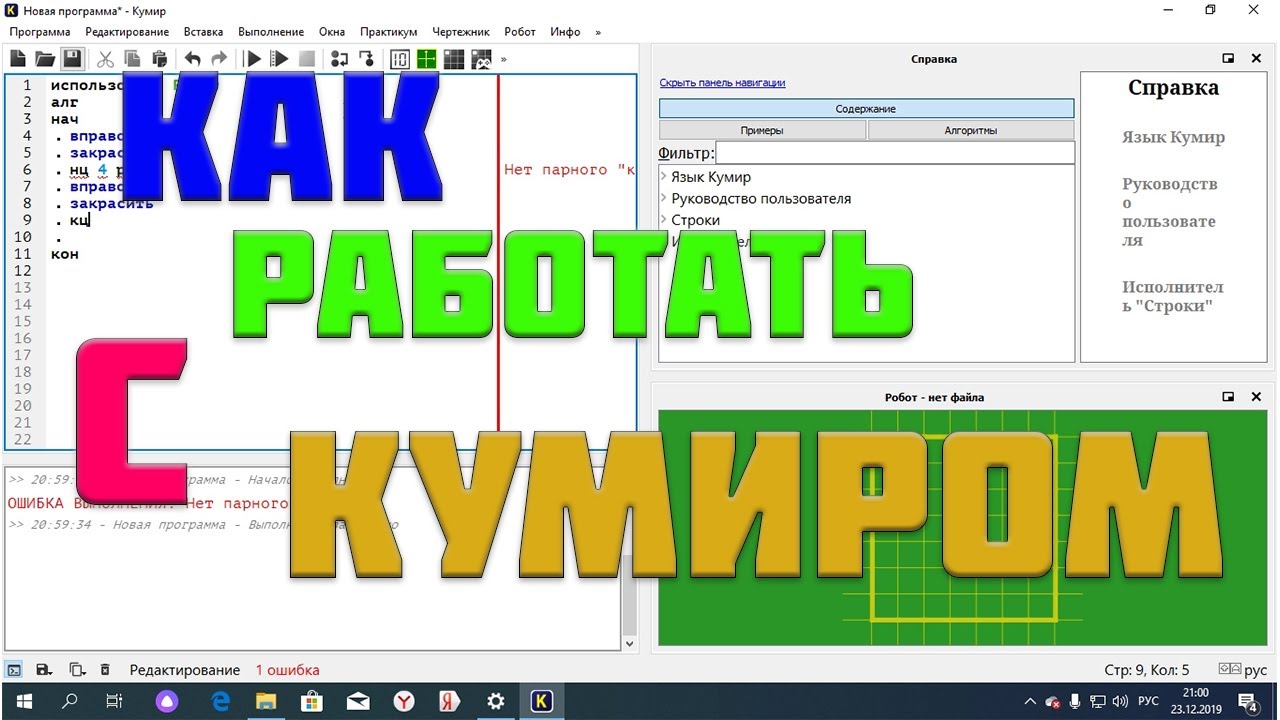Close the Справка panel
This screenshot has width=1280, height=720.
pyautogui.click(x=1257, y=59)
